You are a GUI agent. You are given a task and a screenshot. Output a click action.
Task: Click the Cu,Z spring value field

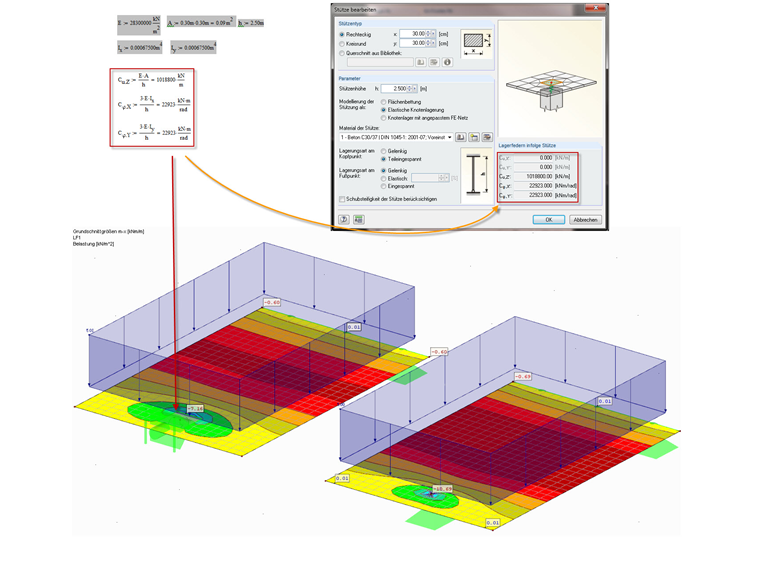(533, 176)
